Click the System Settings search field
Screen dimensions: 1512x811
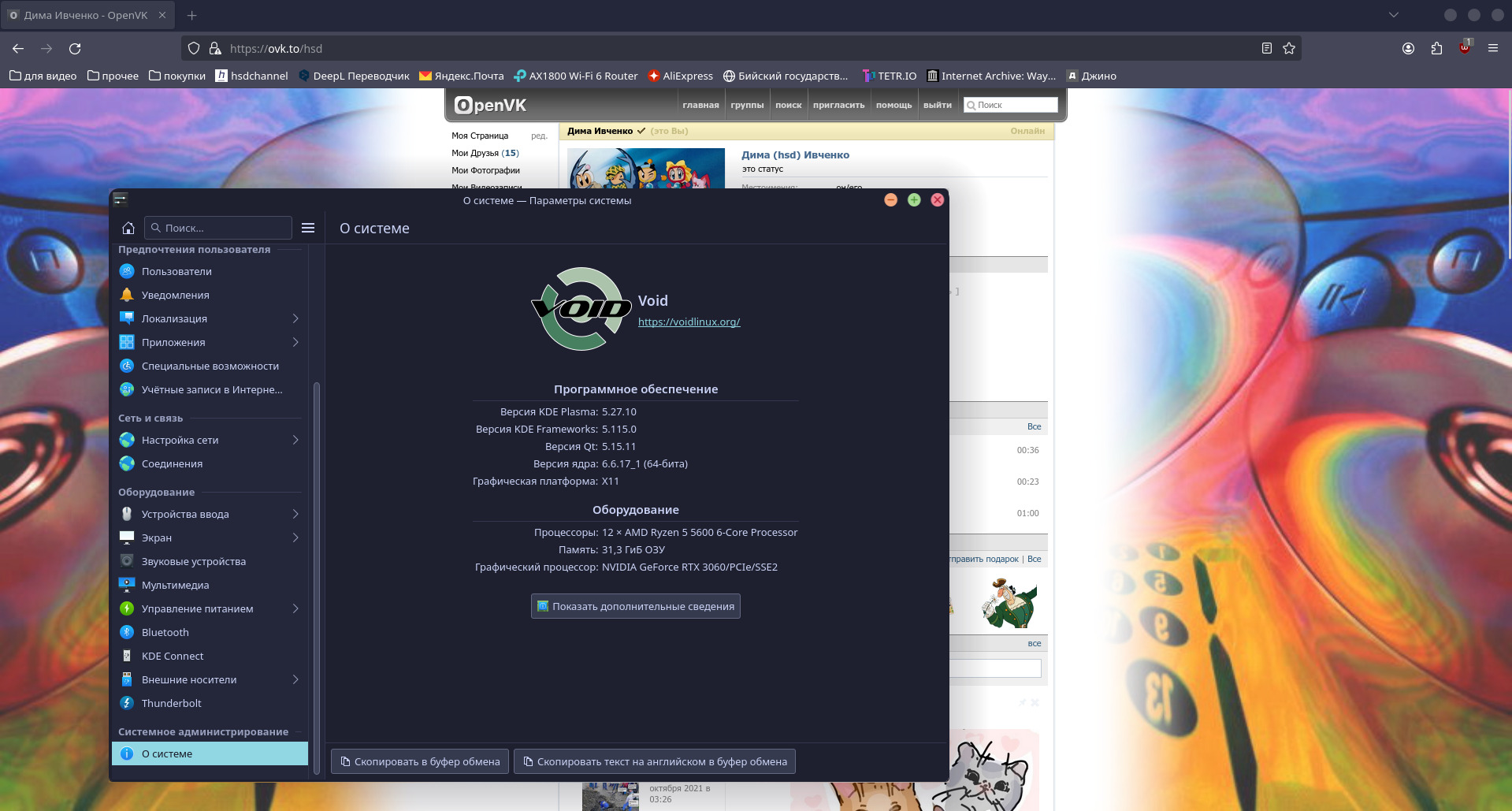(x=218, y=228)
